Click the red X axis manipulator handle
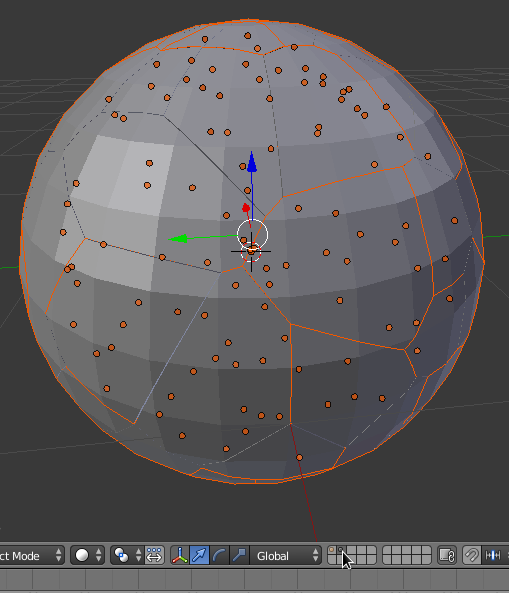 pos(246,208)
